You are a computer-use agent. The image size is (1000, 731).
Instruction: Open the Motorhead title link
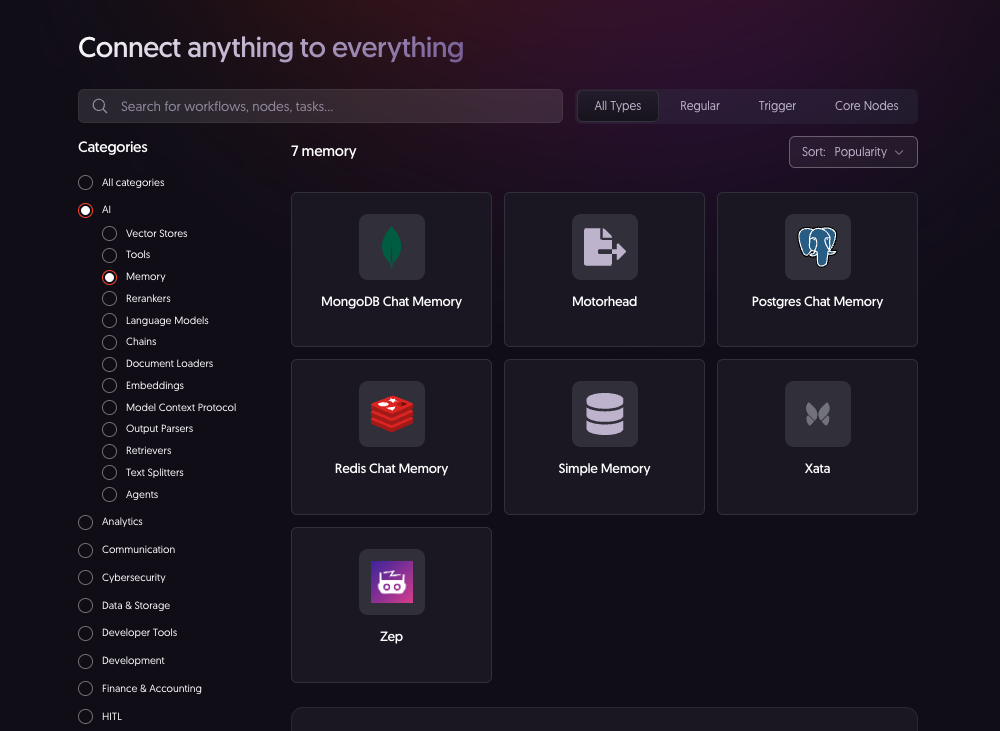click(605, 302)
